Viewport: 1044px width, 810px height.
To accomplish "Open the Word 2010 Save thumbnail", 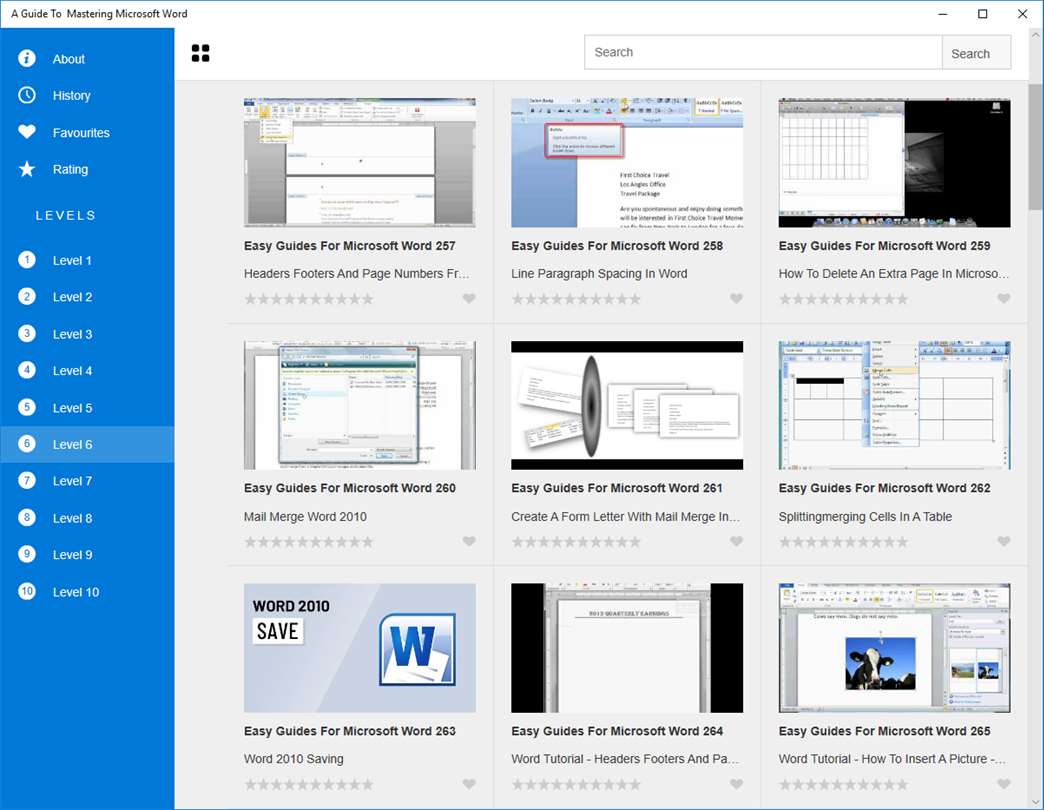I will [x=360, y=648].
